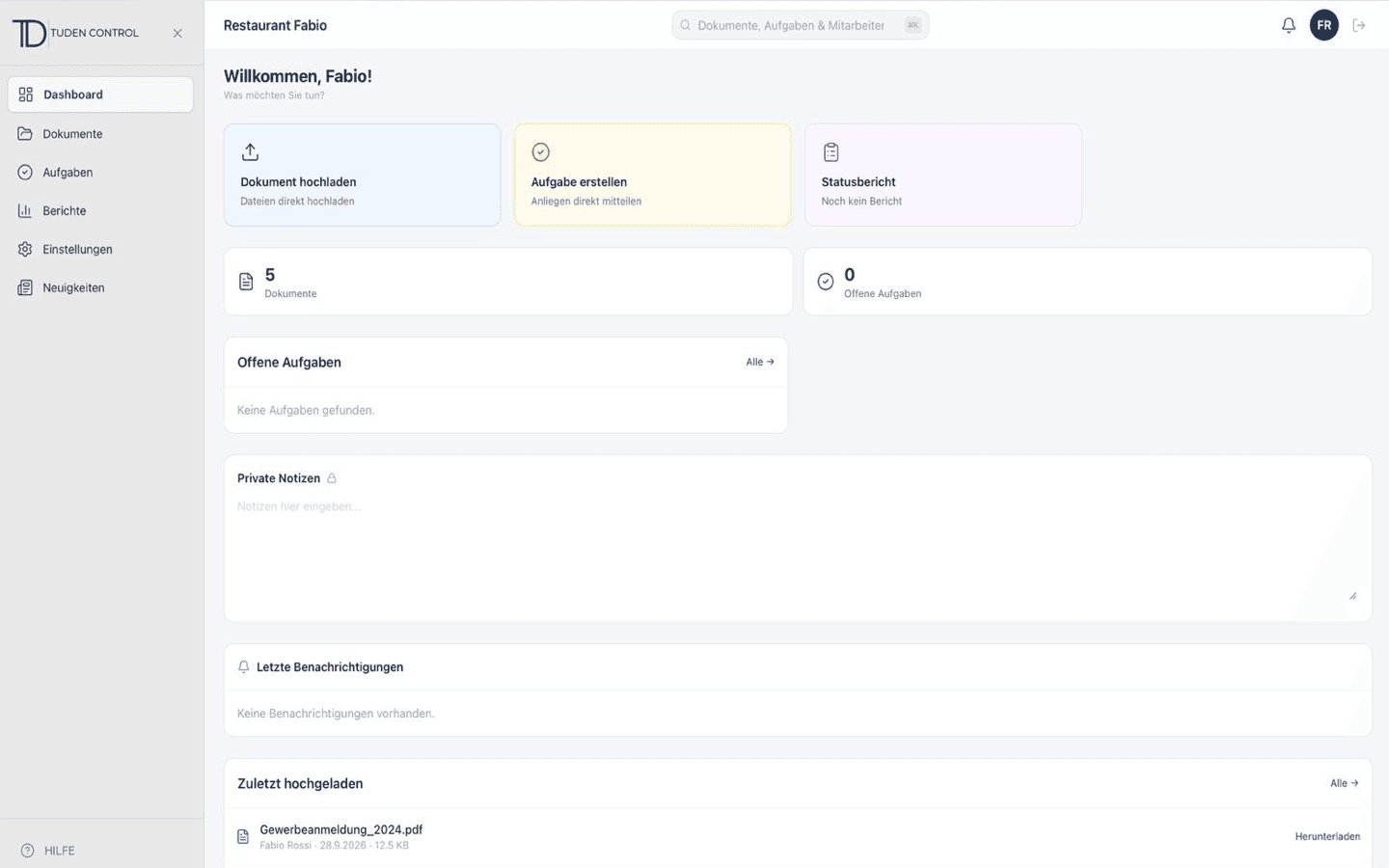Image resolution: width=1389 pixels, height=868 pixels.
Task: Open the Dokument hochladen card
Action: tap(362, 175)
